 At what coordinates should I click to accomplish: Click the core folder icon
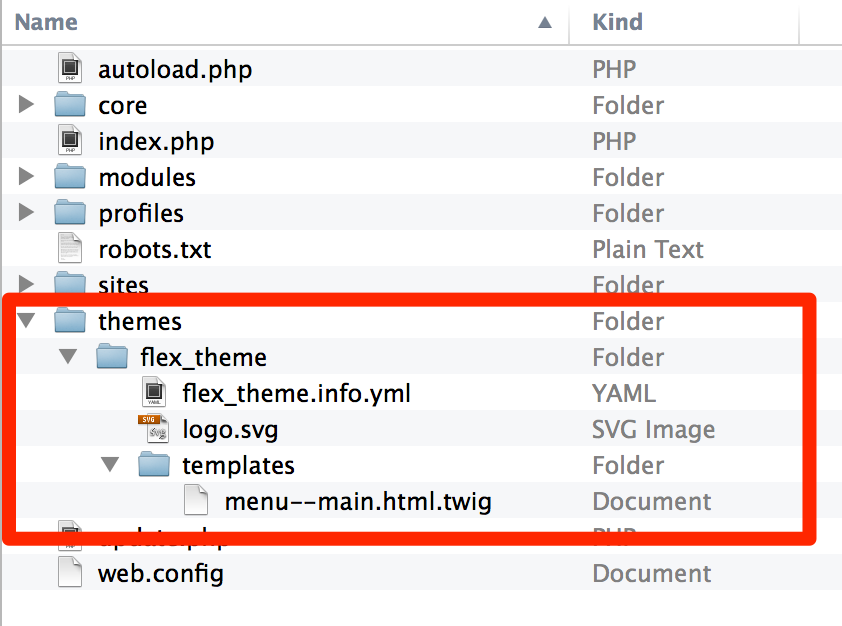click(x=70, y=104)
